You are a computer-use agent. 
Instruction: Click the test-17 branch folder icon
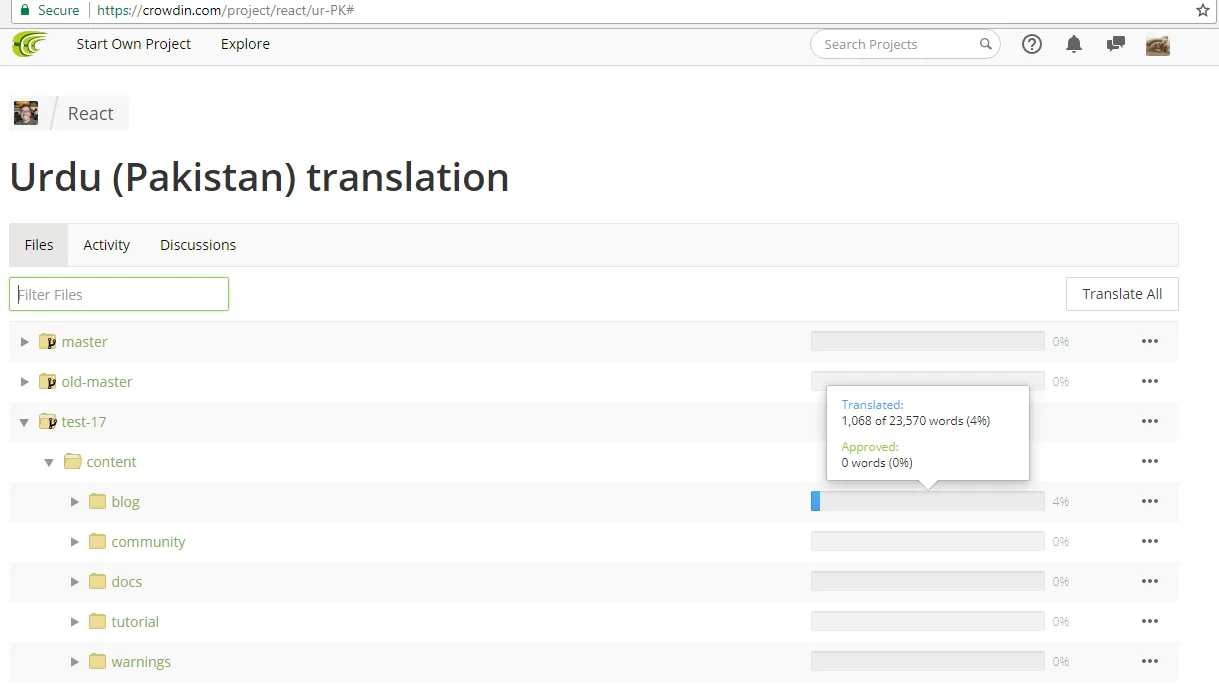click(47, 422)
